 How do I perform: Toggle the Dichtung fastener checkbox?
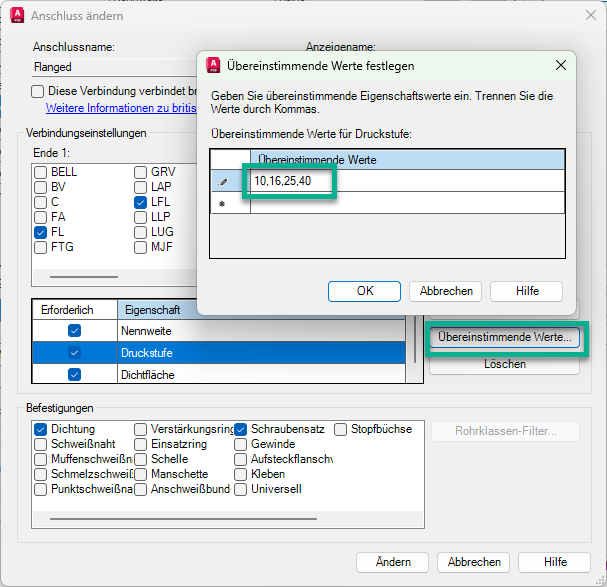click(41, 429)
